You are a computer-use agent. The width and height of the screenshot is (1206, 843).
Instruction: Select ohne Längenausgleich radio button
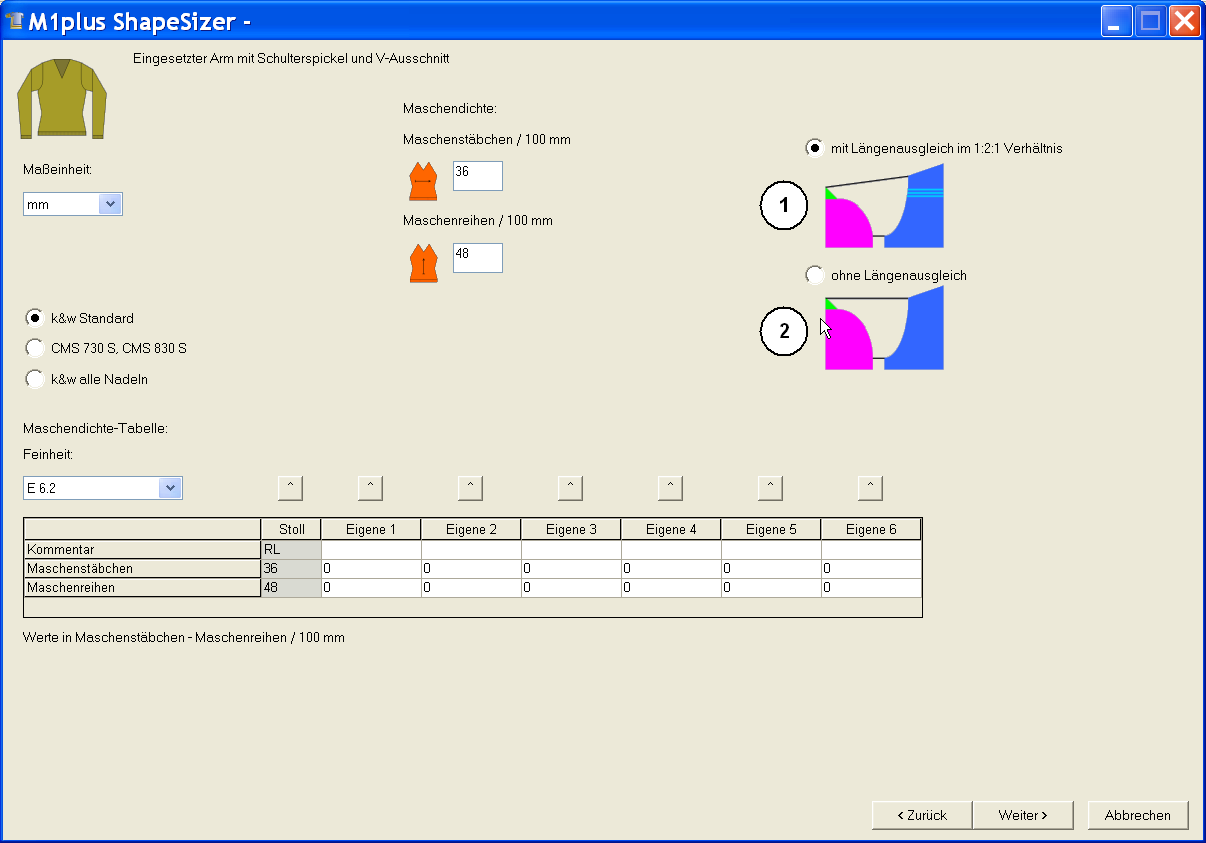coord(815,275)
